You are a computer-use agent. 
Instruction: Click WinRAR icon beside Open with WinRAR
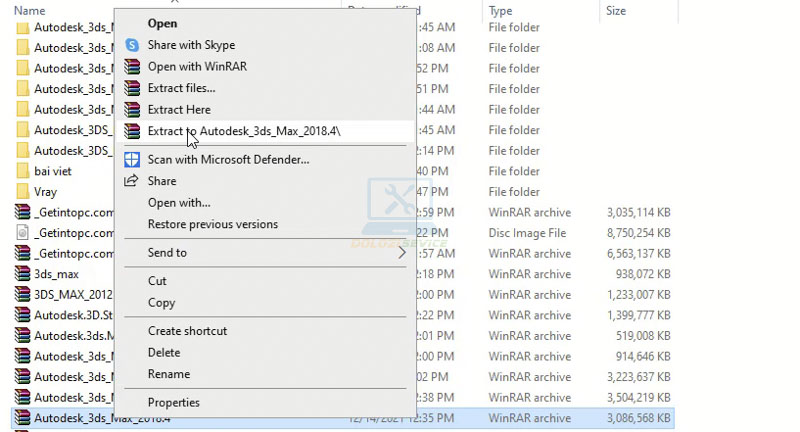coord(131,67)
